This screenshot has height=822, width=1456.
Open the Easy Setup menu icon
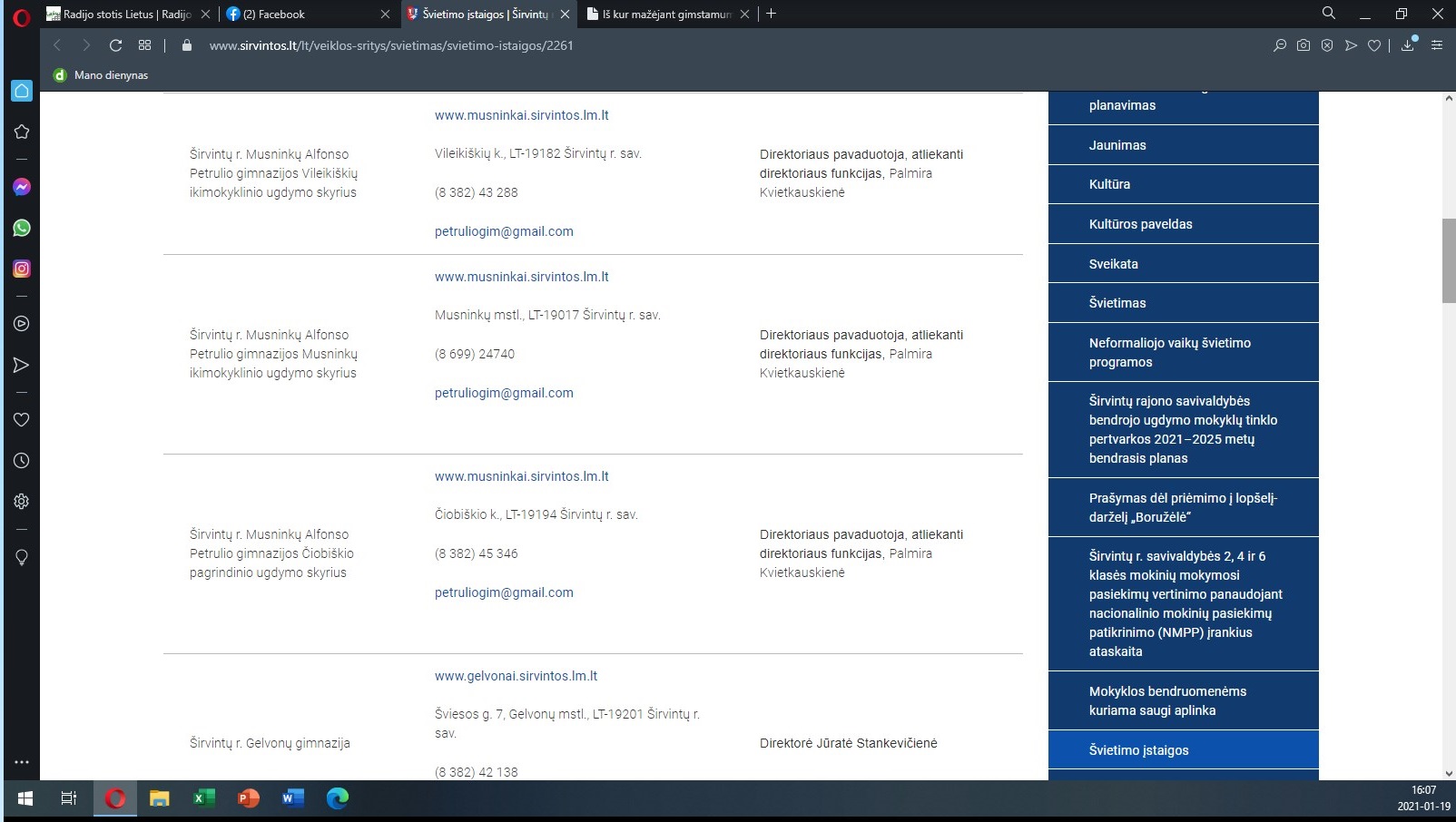point(1437,45)
